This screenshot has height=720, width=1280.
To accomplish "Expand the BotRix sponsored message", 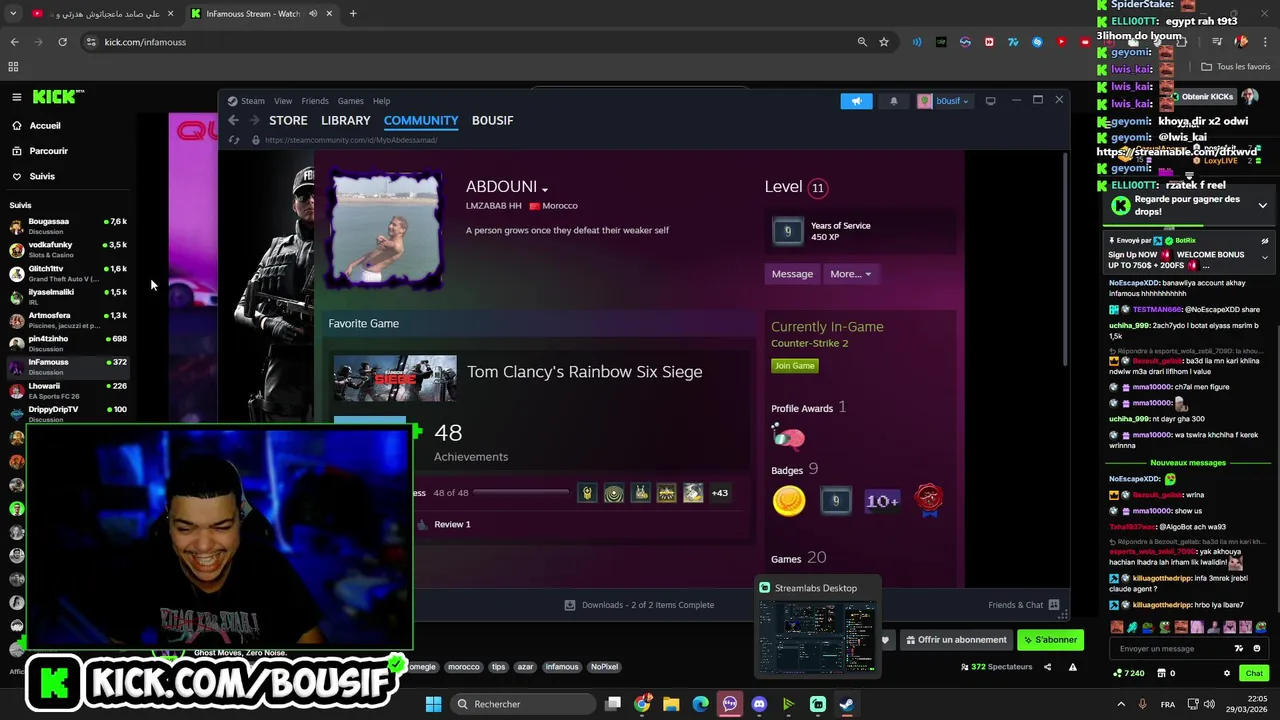I will click(1264, 258).
